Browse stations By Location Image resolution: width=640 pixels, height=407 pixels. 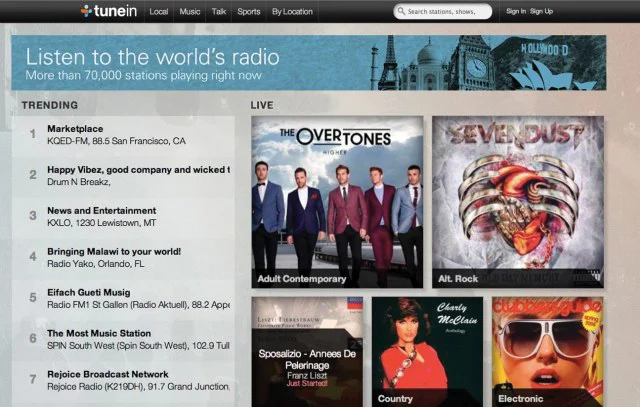(291, 12)
